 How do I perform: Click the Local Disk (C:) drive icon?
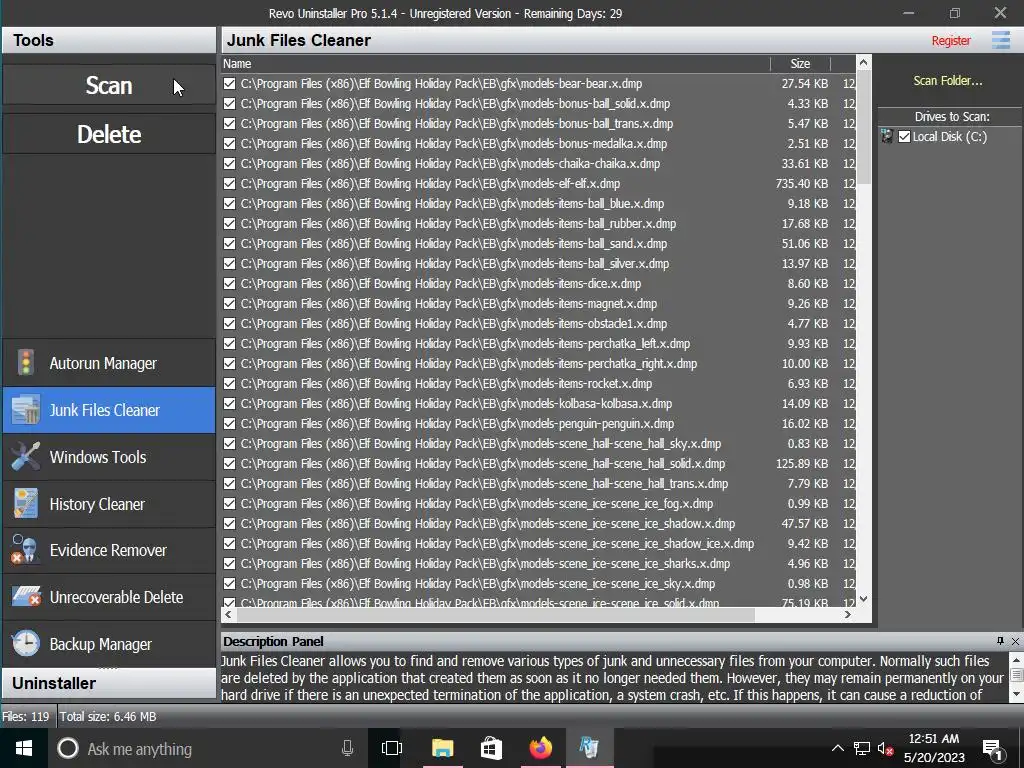pyautogui.click(x=887, y=136)
